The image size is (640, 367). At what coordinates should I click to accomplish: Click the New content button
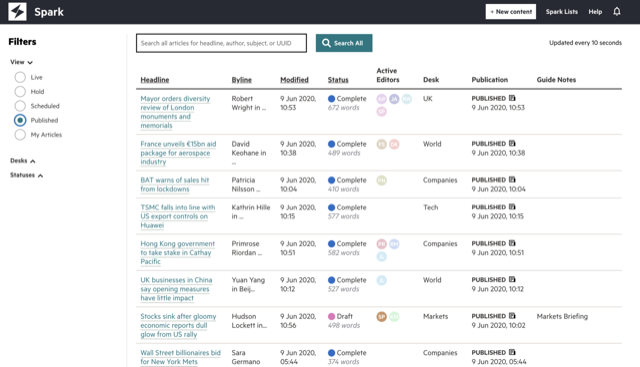pos(511,11)
